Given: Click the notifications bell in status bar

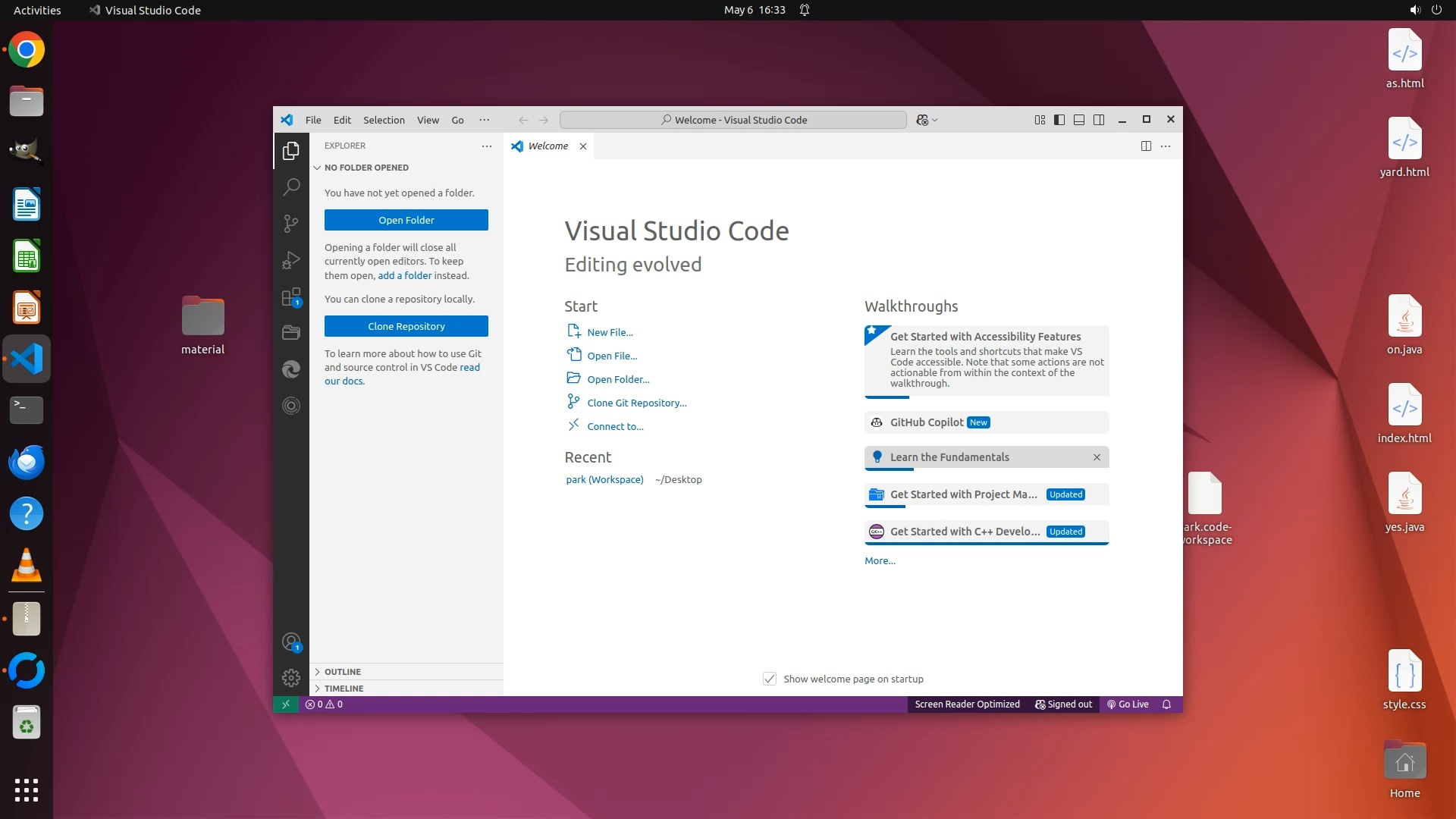Looking at the screenshot, I should pos(1166,704).
